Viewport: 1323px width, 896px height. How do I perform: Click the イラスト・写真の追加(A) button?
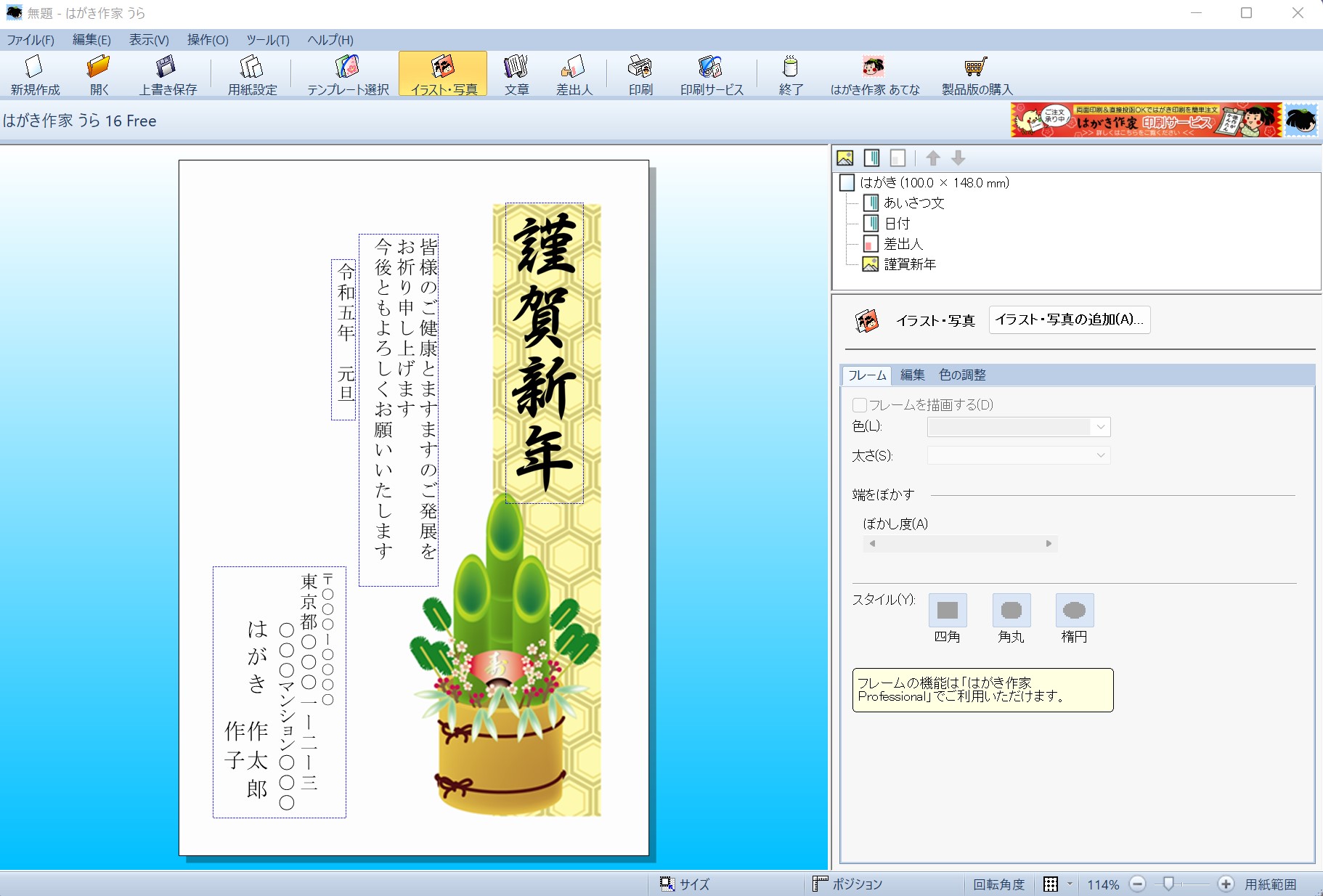click(x=1069, y=320)
